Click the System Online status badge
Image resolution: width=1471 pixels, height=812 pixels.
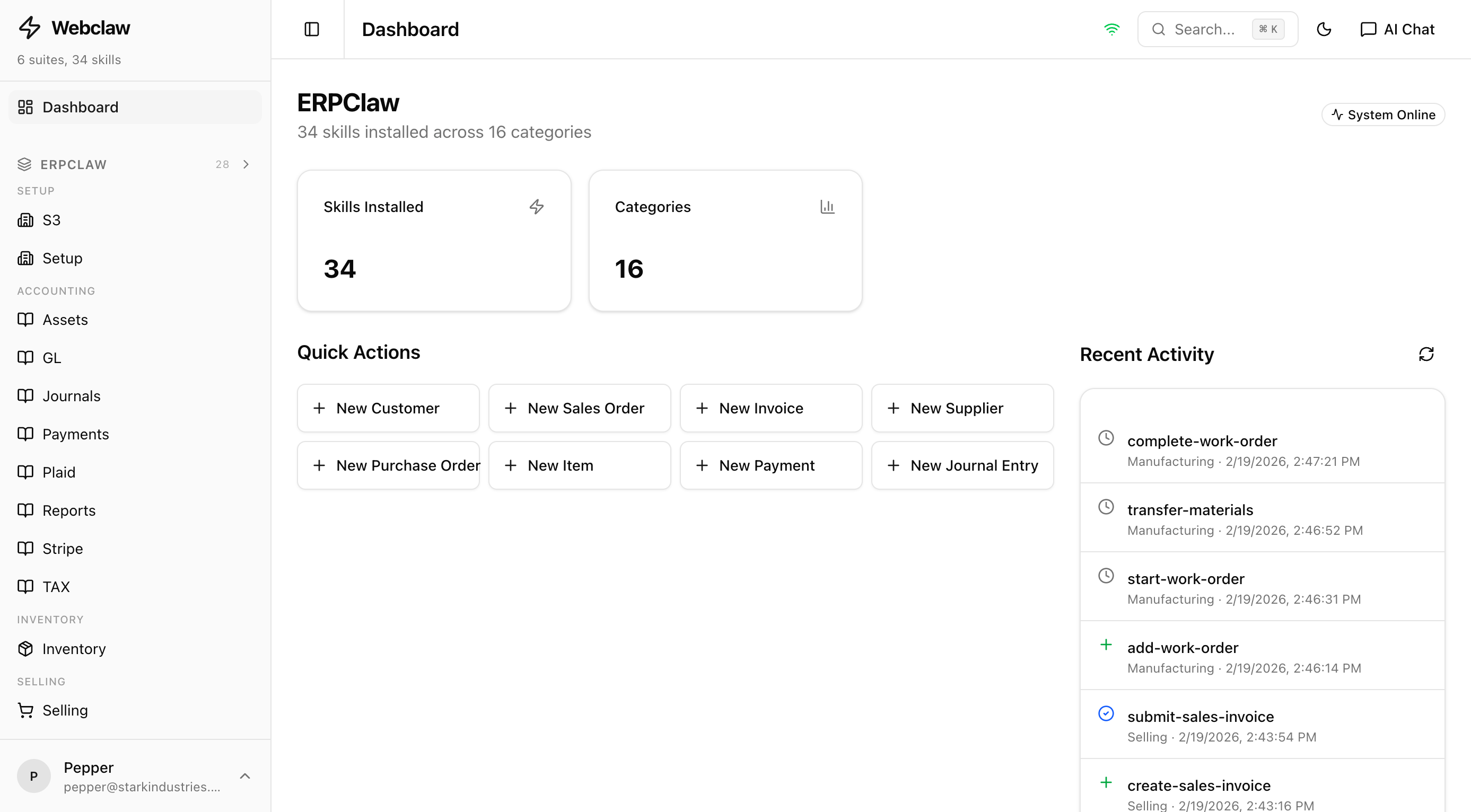1382,114
